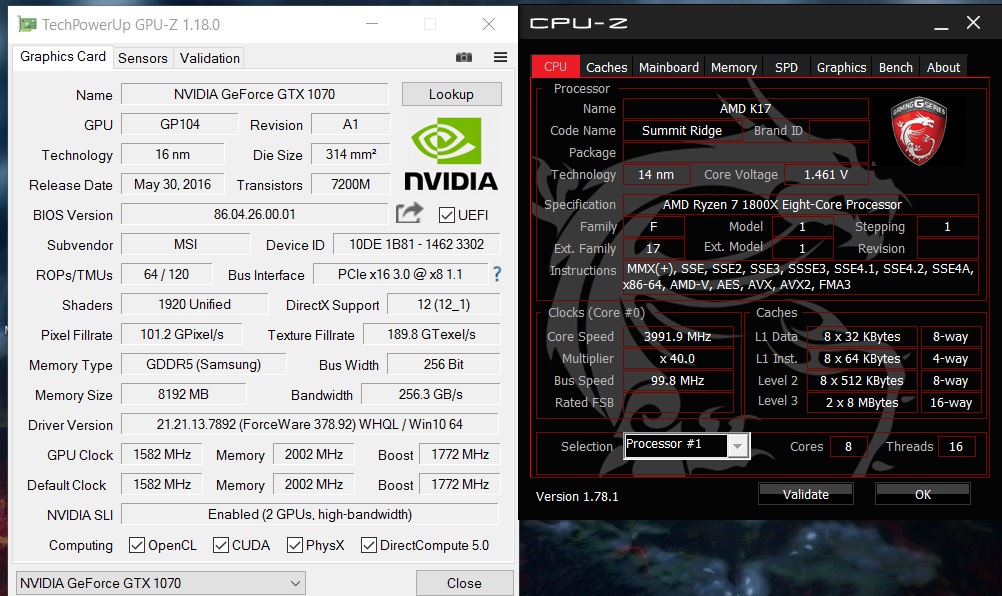Open the GPU-Z hamburger menu

500,57
